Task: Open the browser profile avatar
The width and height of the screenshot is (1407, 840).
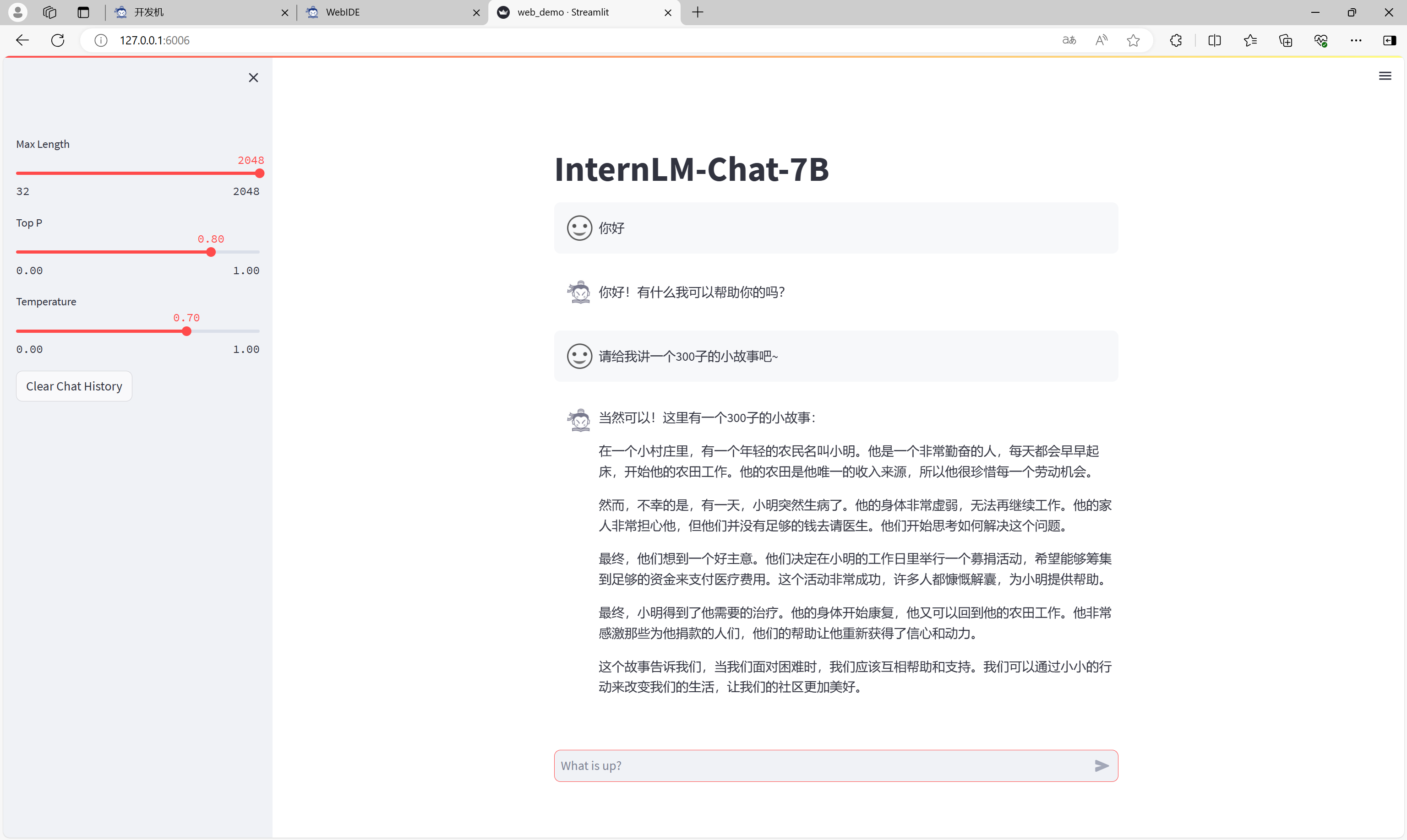Action: point(17,12)
